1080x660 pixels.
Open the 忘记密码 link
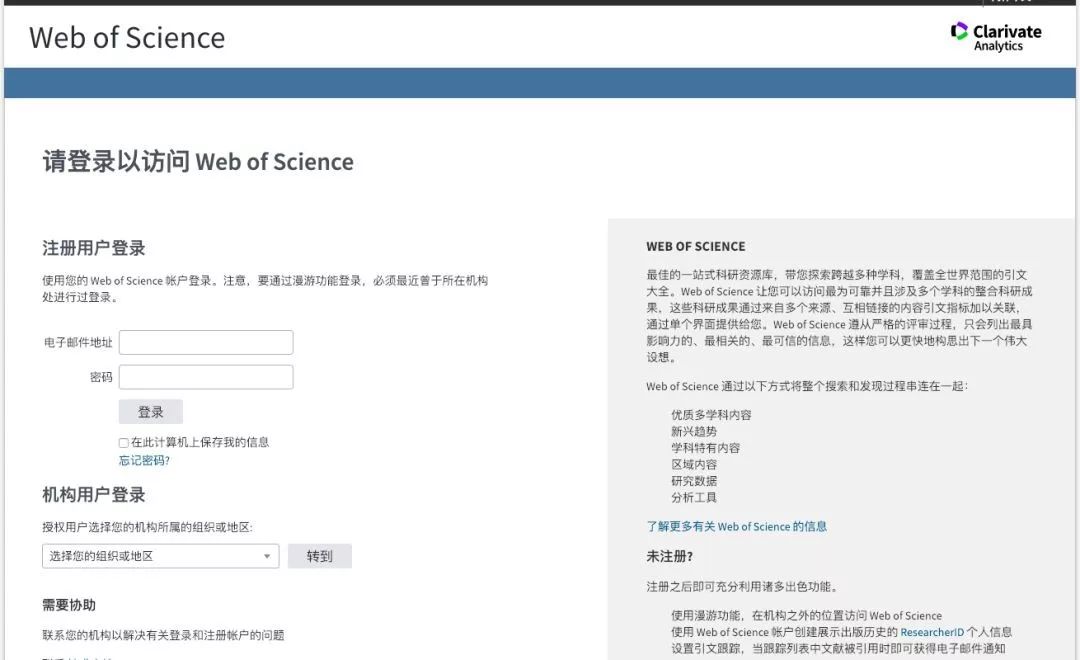click(144, 460)
